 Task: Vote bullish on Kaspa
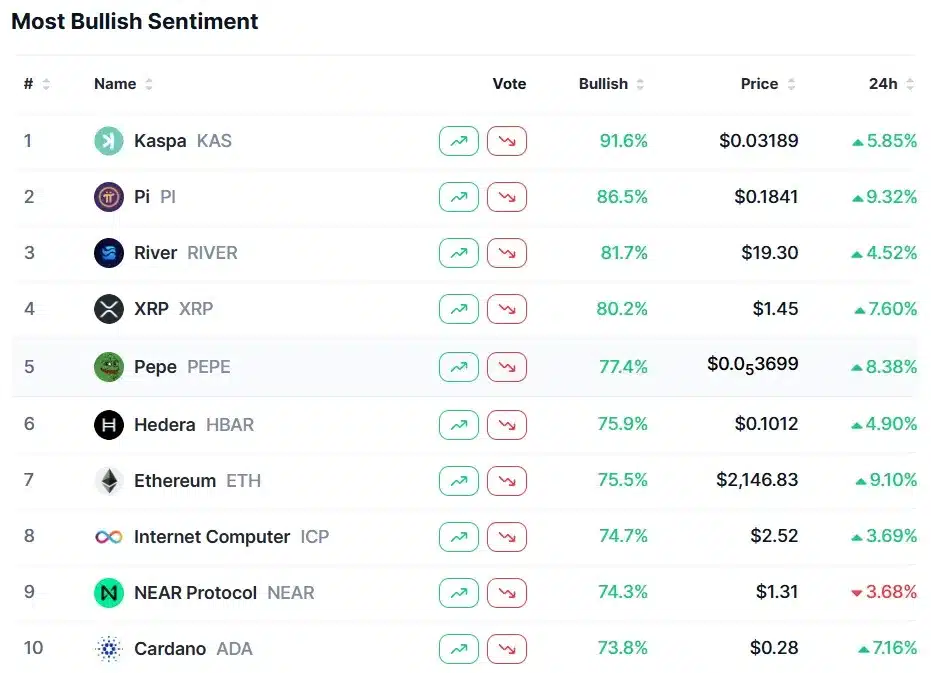point(459,141)
